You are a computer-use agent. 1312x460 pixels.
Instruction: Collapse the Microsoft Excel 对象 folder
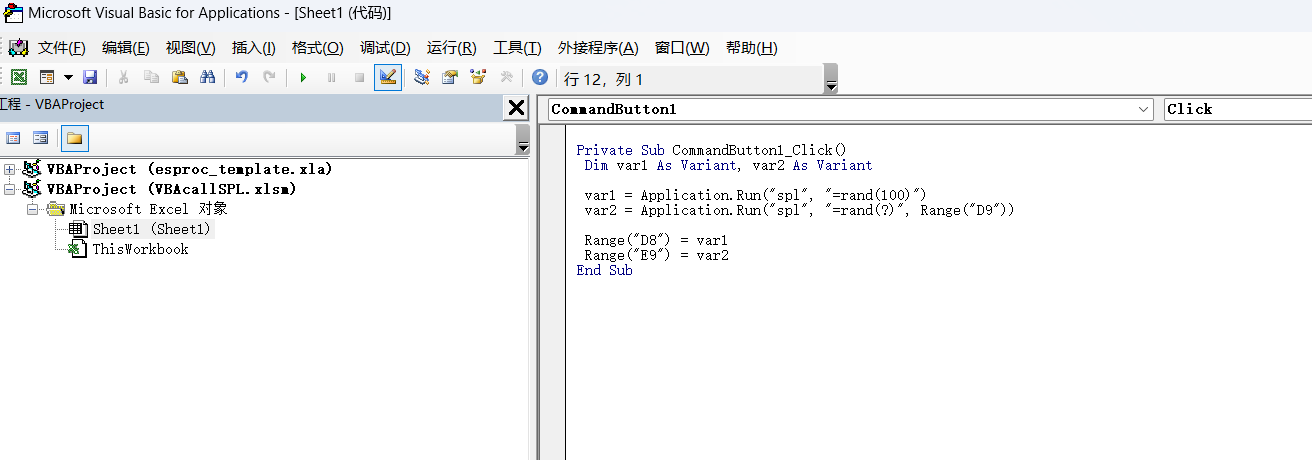pos(32,209)
